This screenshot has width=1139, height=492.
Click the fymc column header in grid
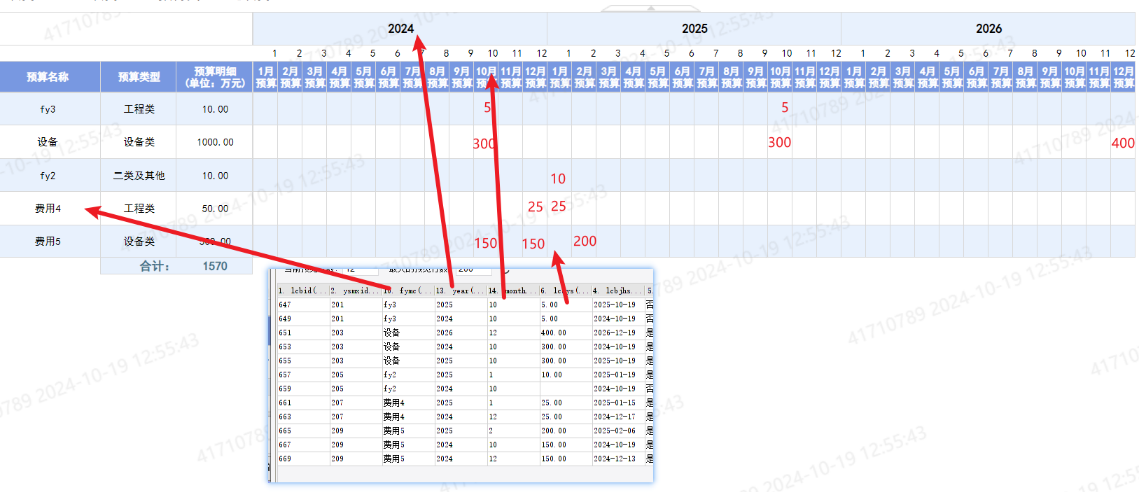point(408,290)
